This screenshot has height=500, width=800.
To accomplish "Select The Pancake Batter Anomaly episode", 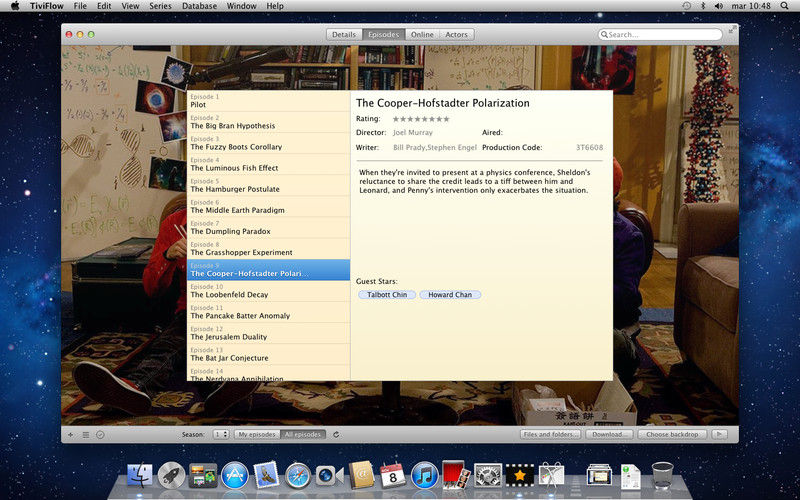I will (x=268, y=312).
